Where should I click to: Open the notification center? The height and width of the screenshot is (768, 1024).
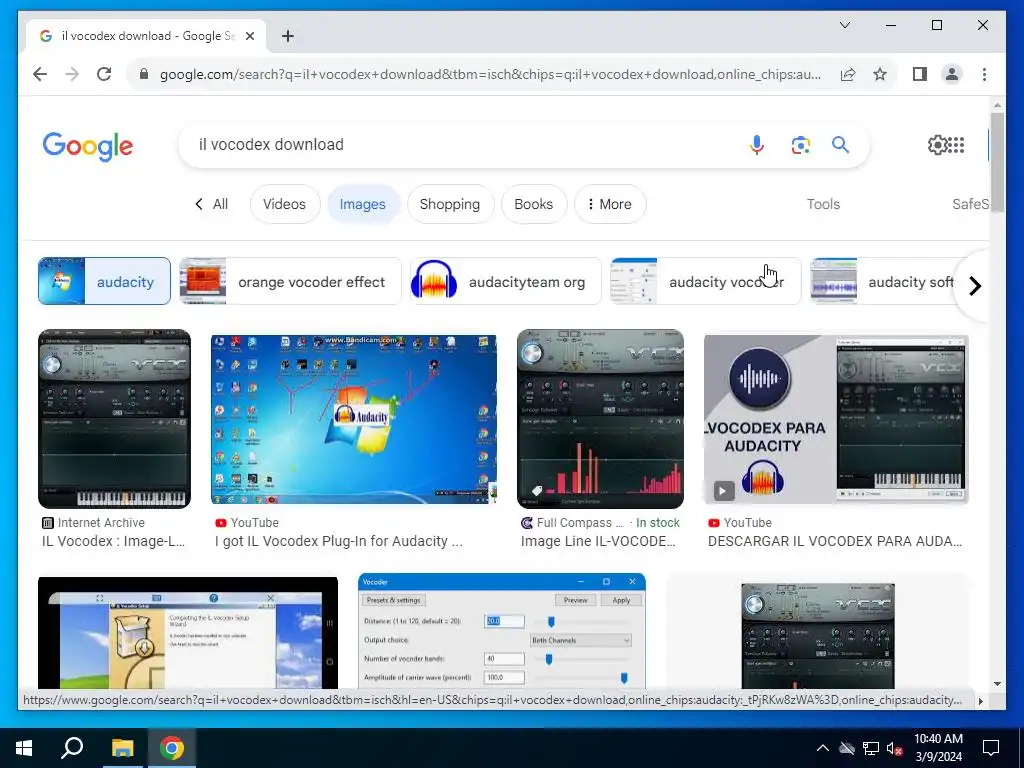(991, 748)
